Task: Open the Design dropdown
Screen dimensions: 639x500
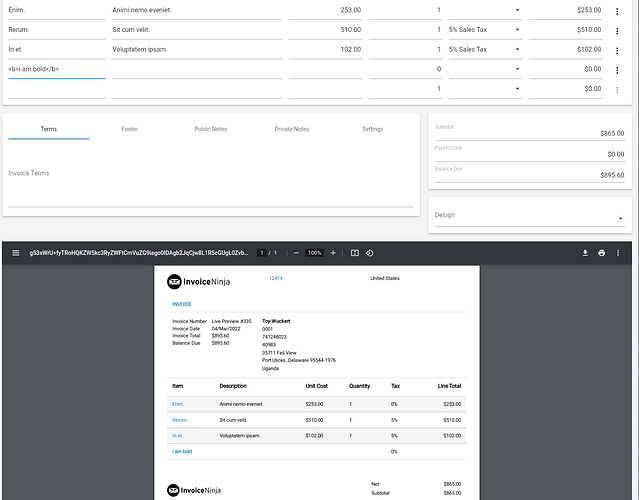Action: 529,215
